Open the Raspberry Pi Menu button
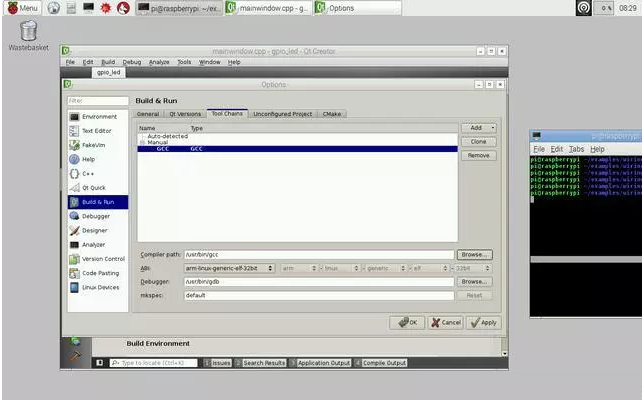This screenshot has height=400, width=643. point(22,8)
